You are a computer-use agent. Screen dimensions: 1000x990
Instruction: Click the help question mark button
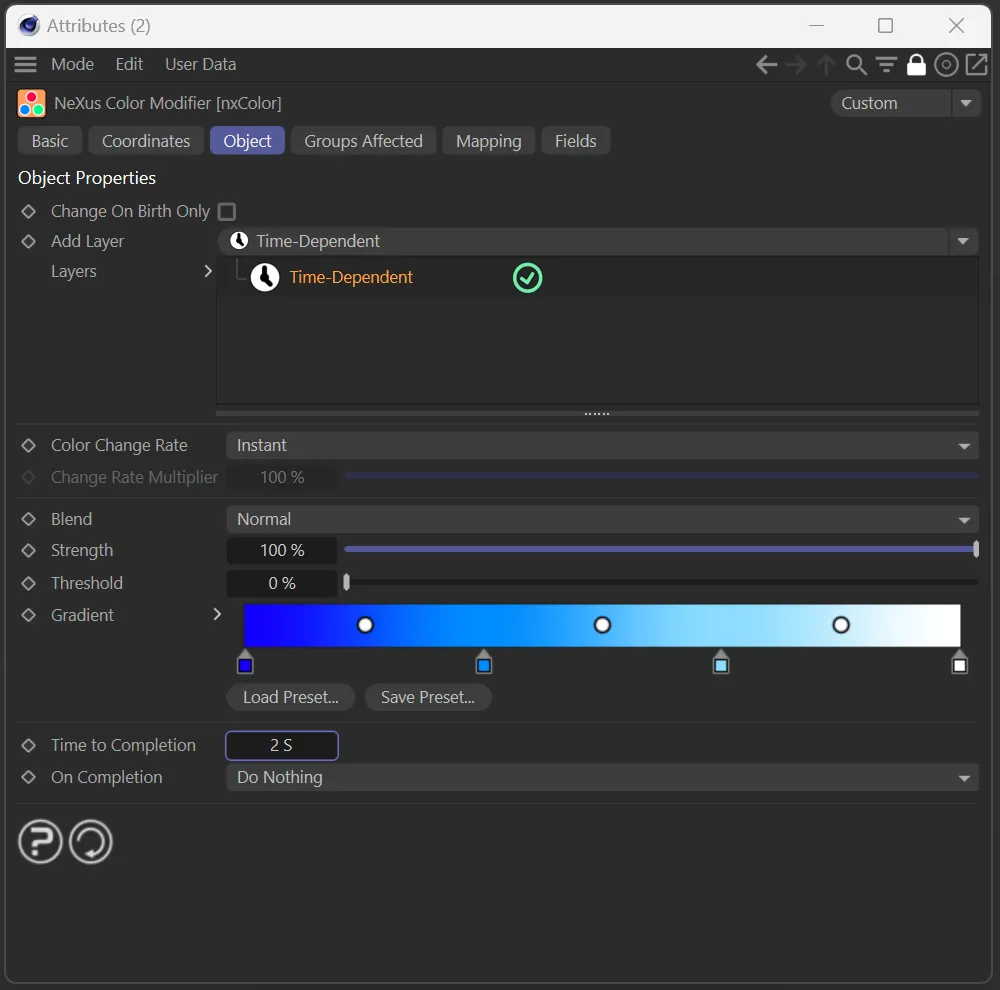[40, 842]
